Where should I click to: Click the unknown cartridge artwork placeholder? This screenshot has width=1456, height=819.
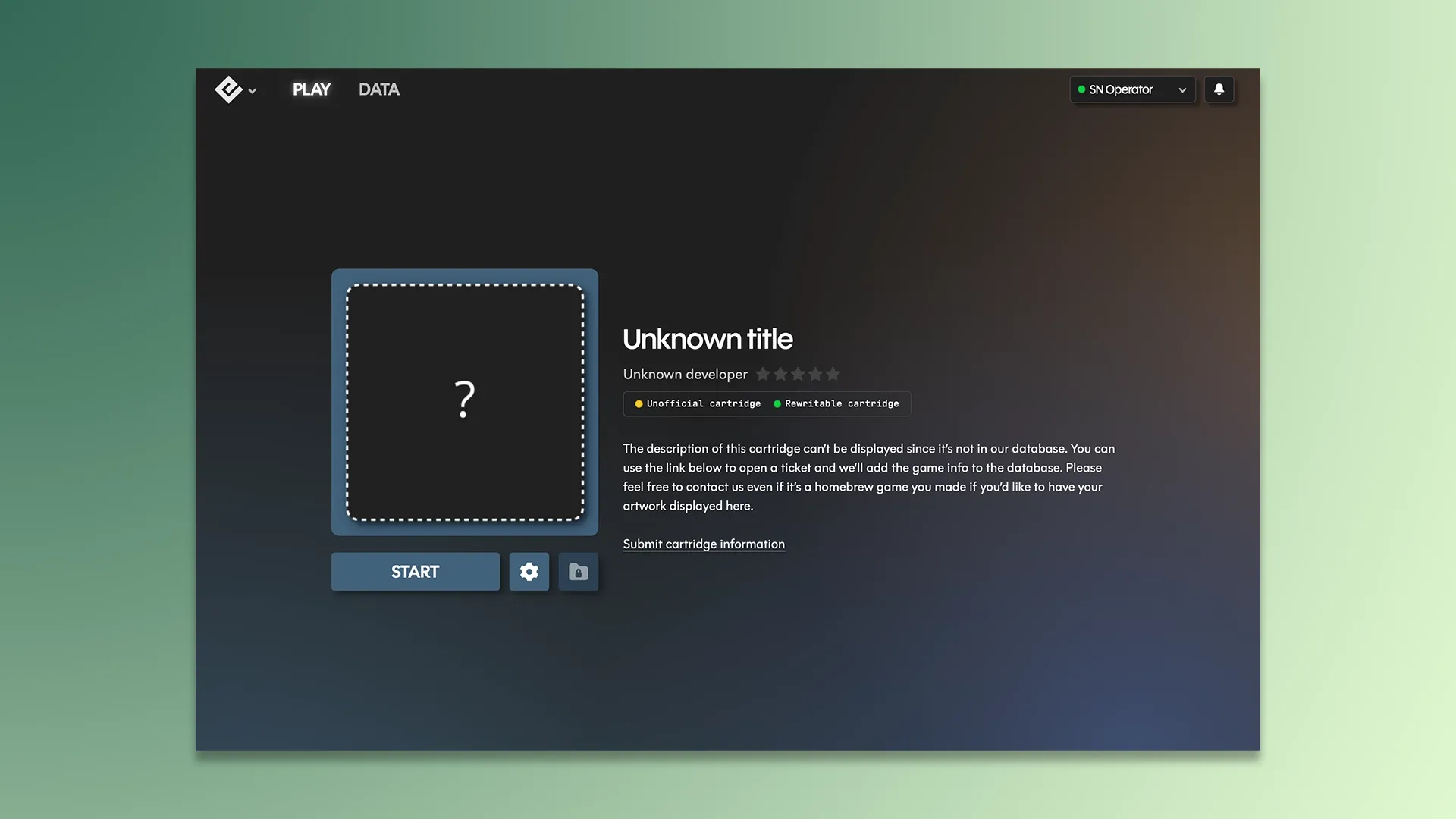pos(465,402)
